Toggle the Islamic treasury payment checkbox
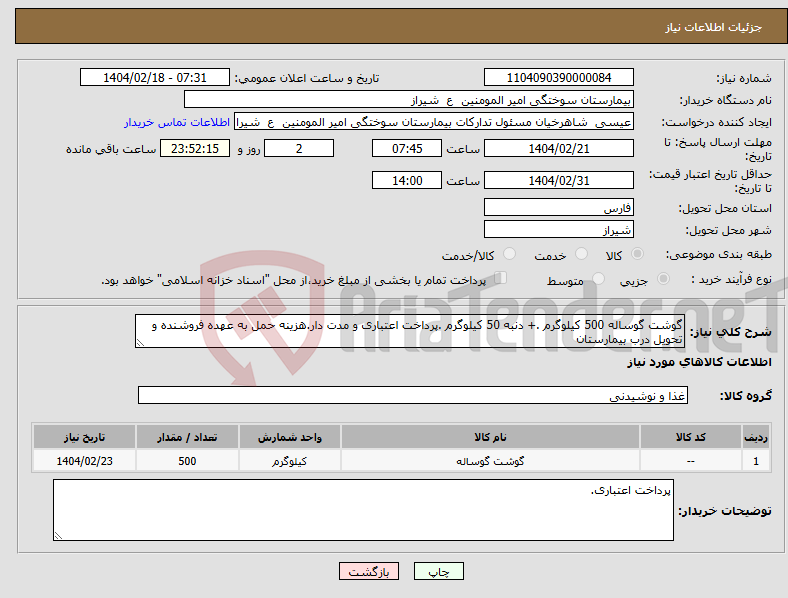Image resolution: width=788 pixels, height=598 pixels. pos(501,277)
